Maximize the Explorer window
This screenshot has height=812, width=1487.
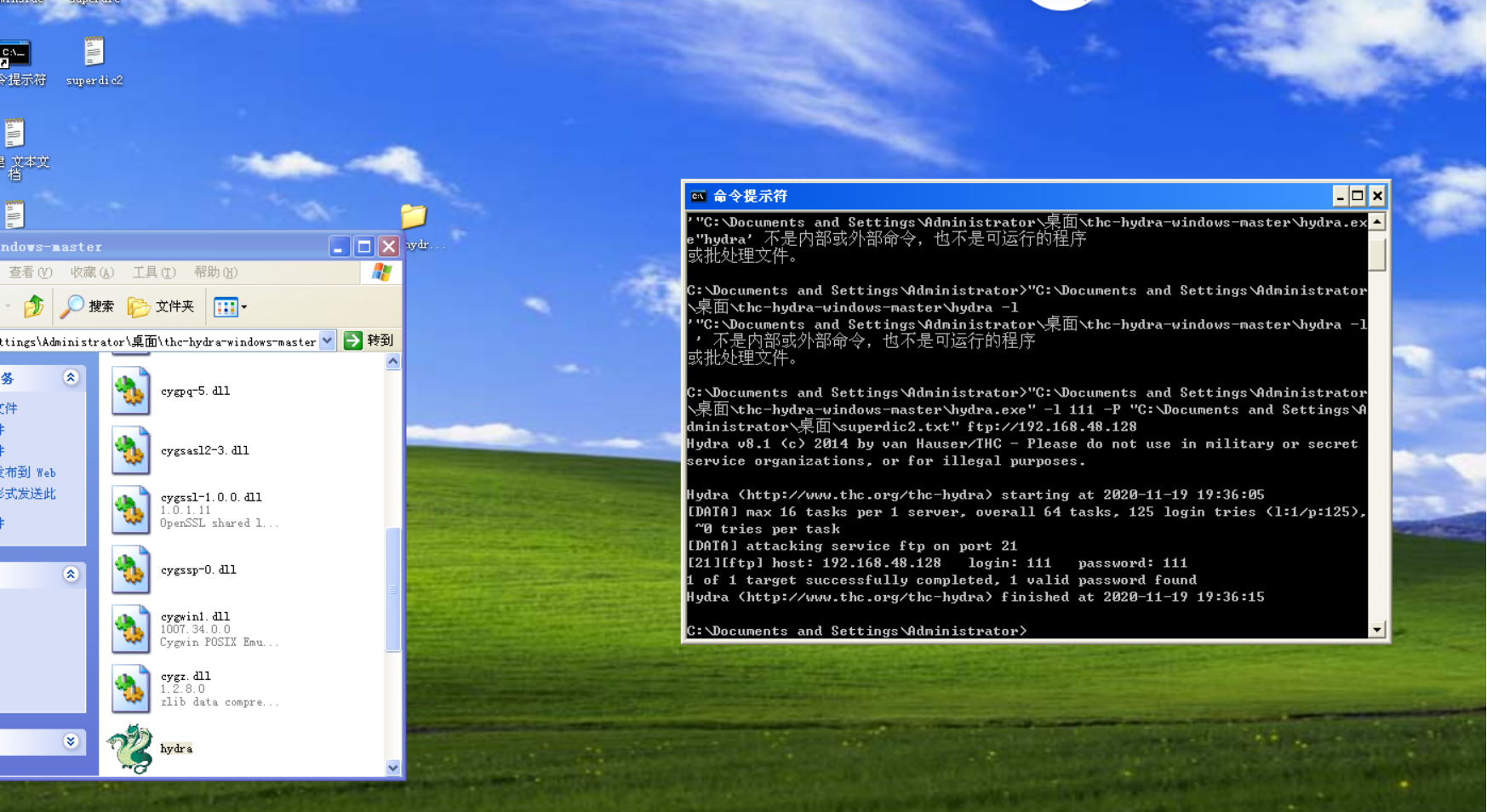coord(364,247)
